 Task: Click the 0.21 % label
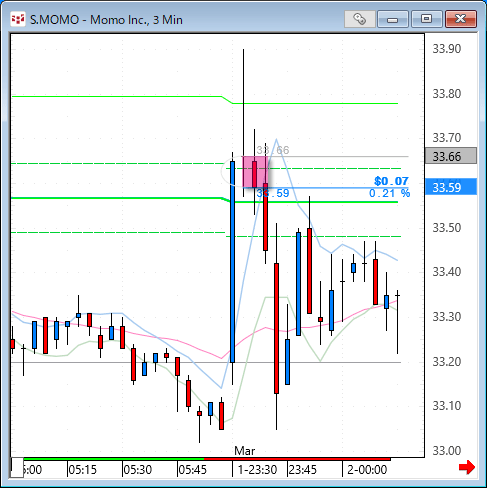point(389,193)
